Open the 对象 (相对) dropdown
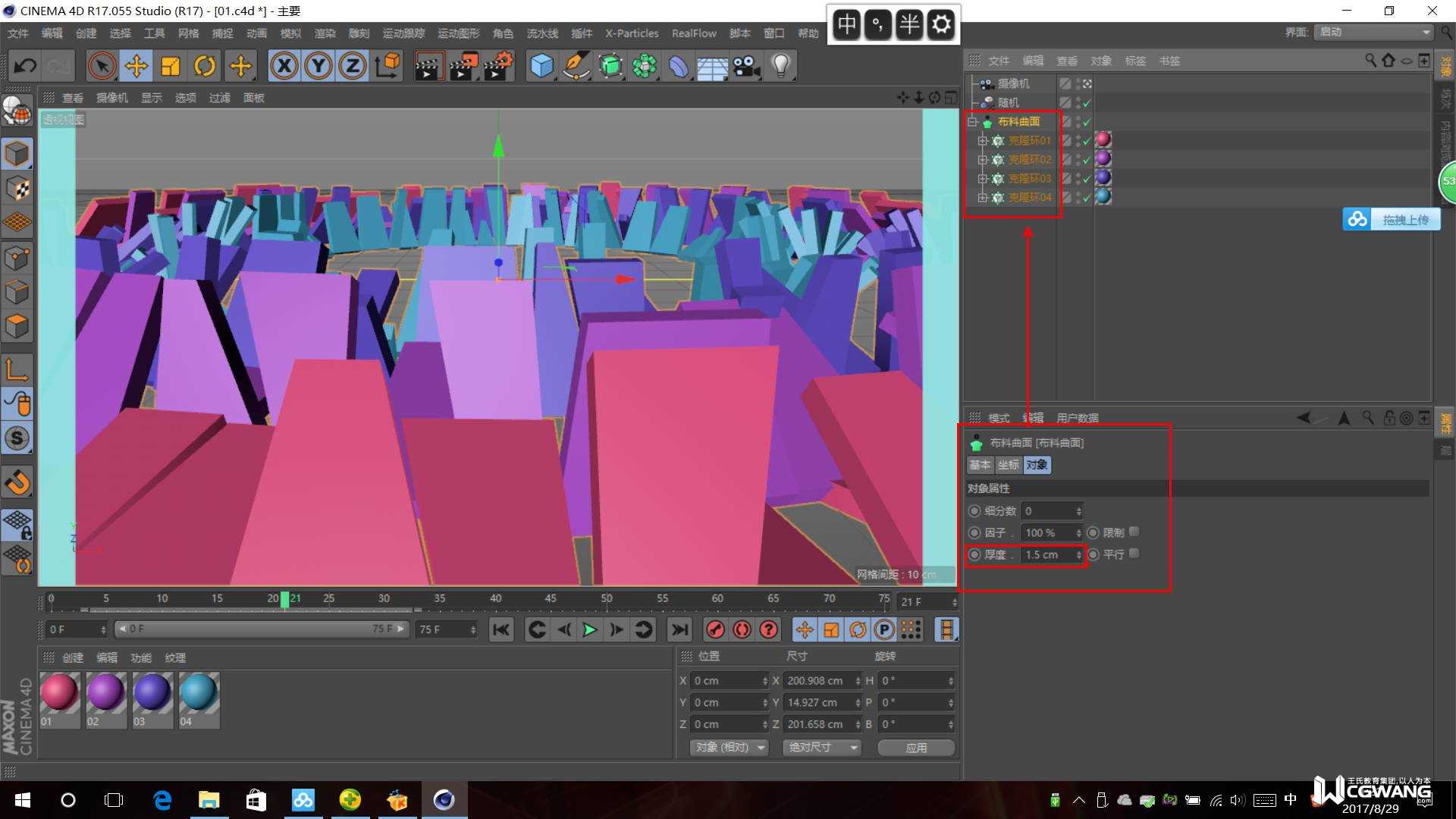 point(730,748)
